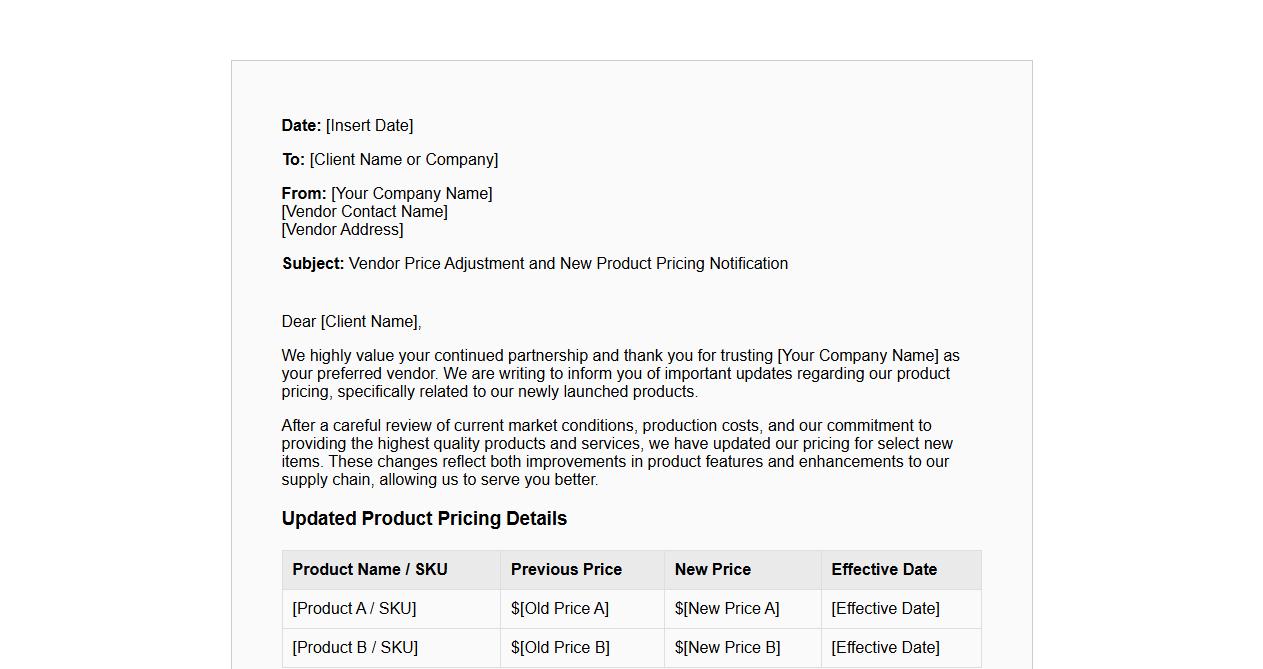Image resolution: width=1263 pixels, height=669 pixels.
Task: Click the $[New Price B] cell
Action: pos(727,648)
